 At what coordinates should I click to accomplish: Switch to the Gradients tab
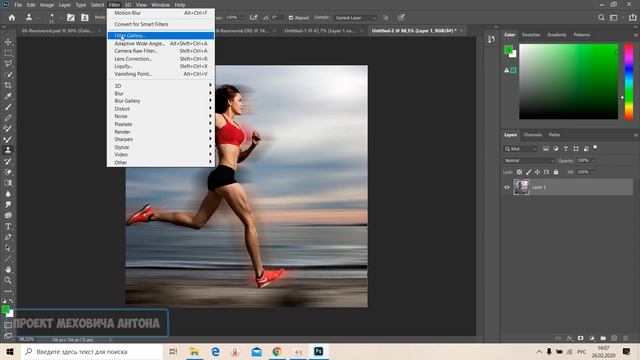[557, 35]
